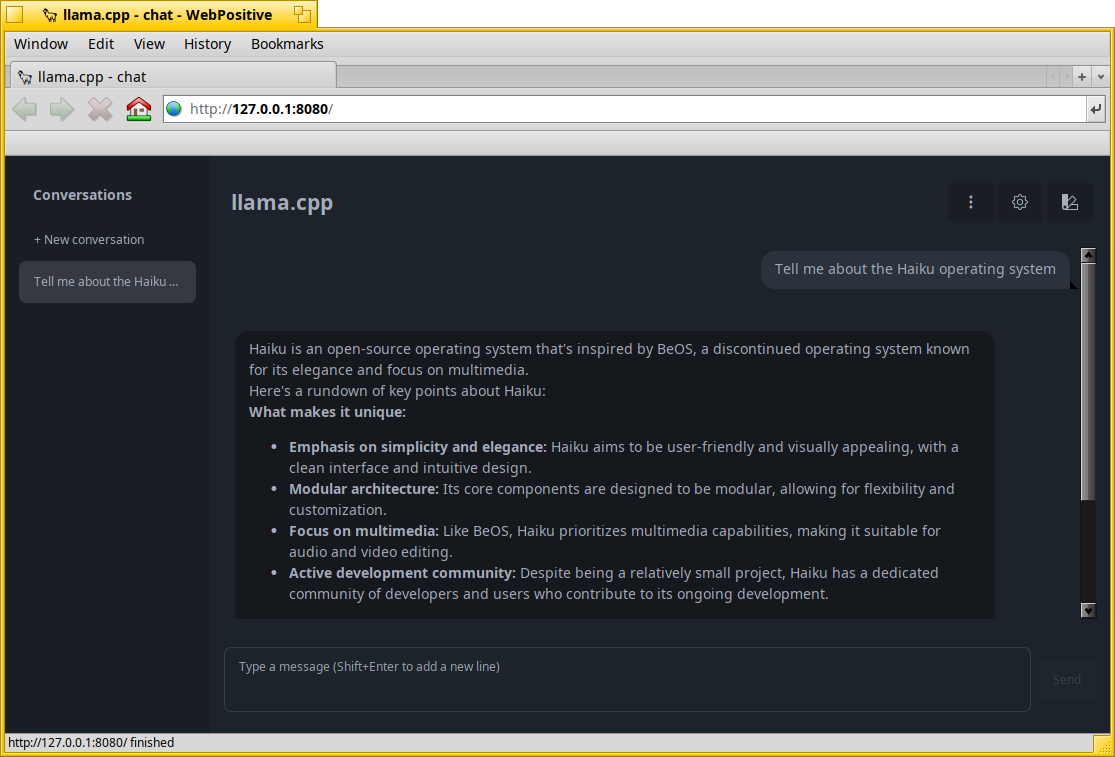Viewport: 1115px width, 757px height.
Task: Add a new browser tab with plus
Action: pos(1082,77)
